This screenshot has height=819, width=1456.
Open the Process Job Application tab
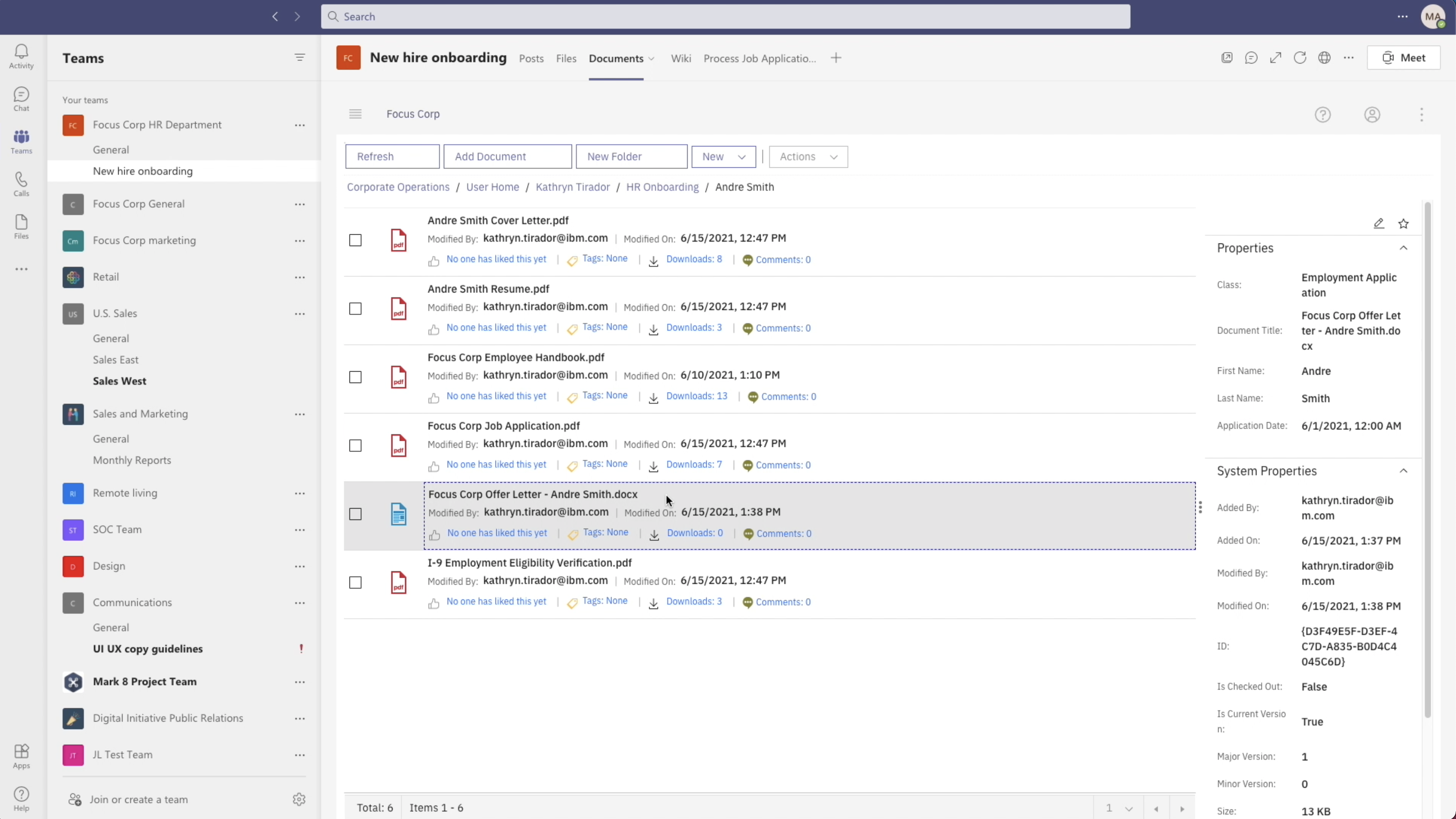pyautogui.click(x=760, y=58)
